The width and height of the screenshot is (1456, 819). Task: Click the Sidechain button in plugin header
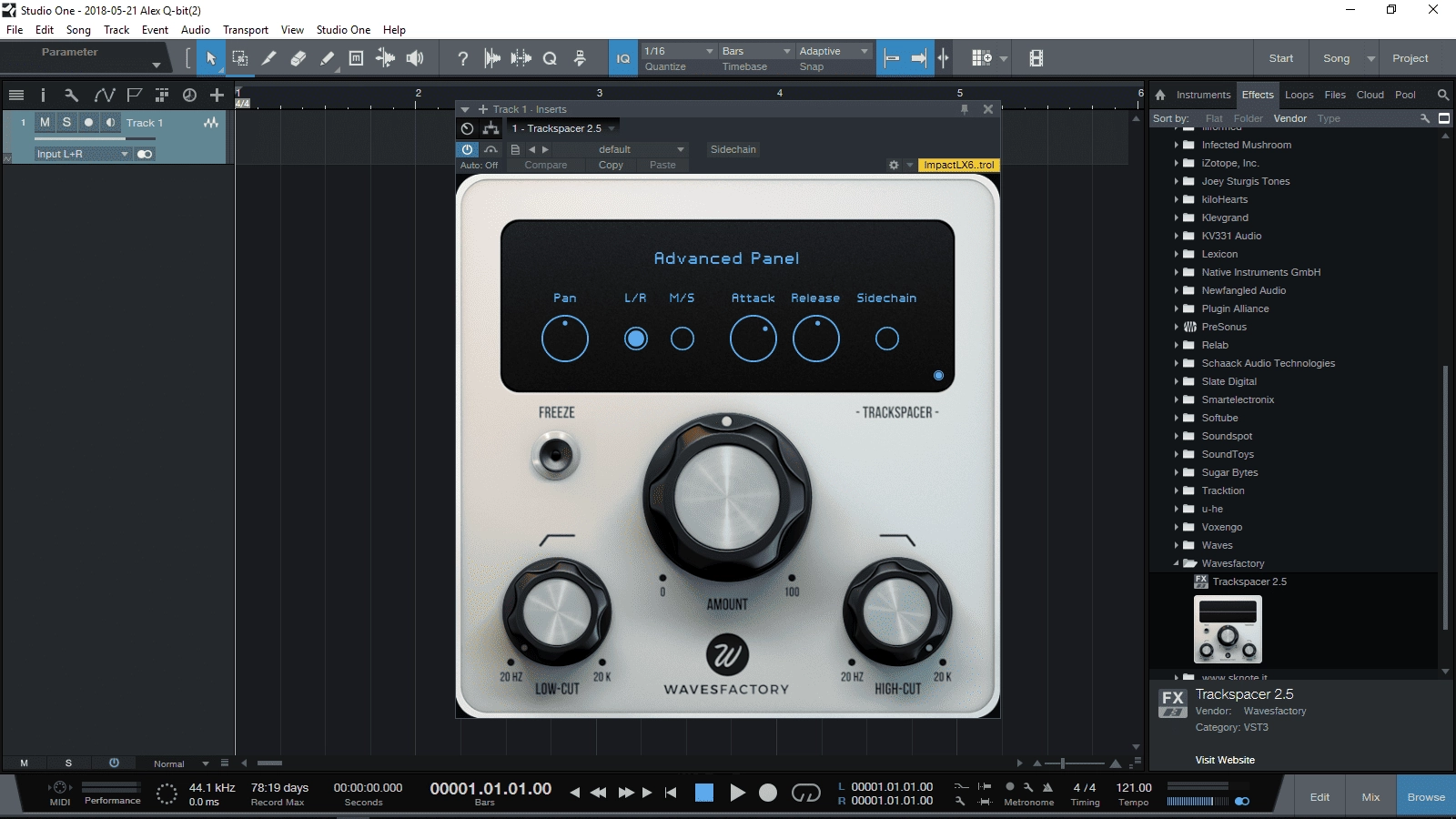[x=733, y=149]
